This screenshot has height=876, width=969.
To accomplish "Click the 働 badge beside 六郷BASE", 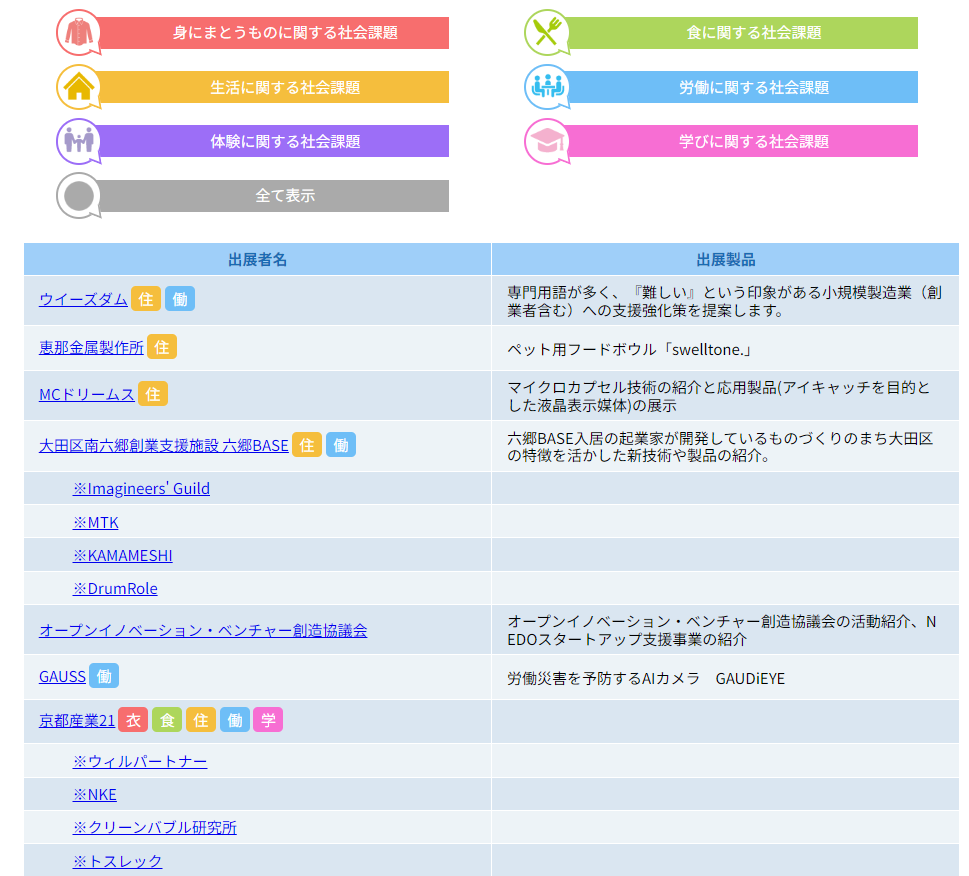I will pos(341,445).
